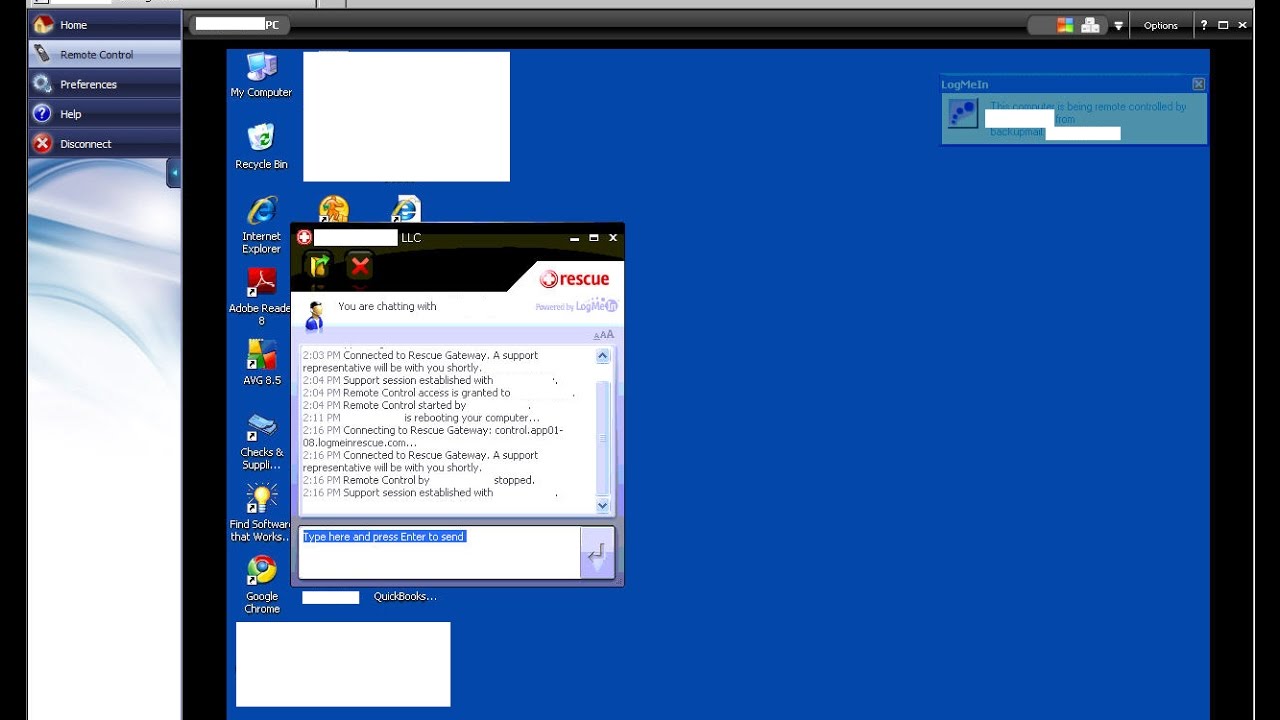Close the LogMeIn notification popup
Image resolution: width=1280 pixels, height=720 pixels.
tap(1198, 84)
